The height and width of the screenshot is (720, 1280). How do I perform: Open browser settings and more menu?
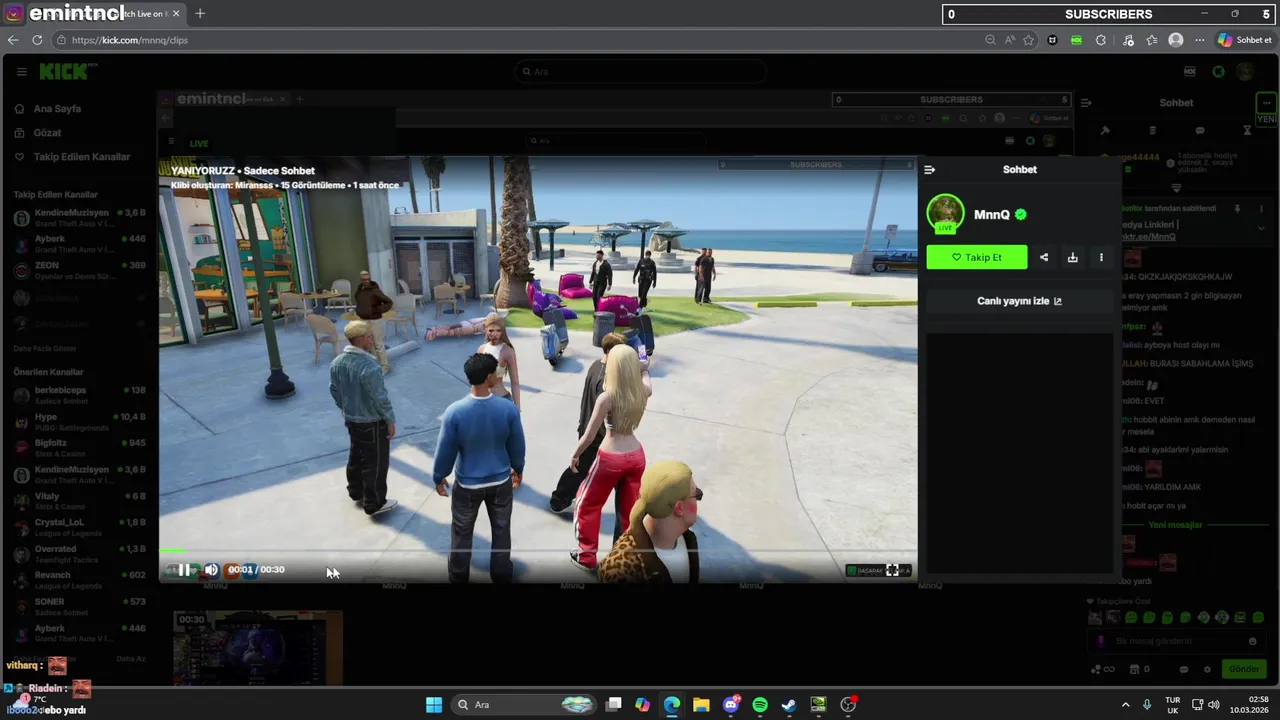pos(1199,40)
